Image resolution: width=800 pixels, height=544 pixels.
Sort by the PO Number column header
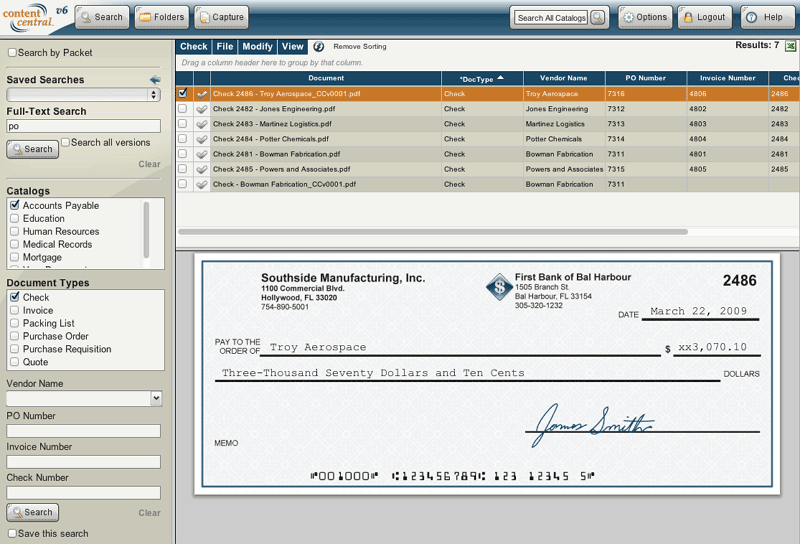[x=645, y=79]
